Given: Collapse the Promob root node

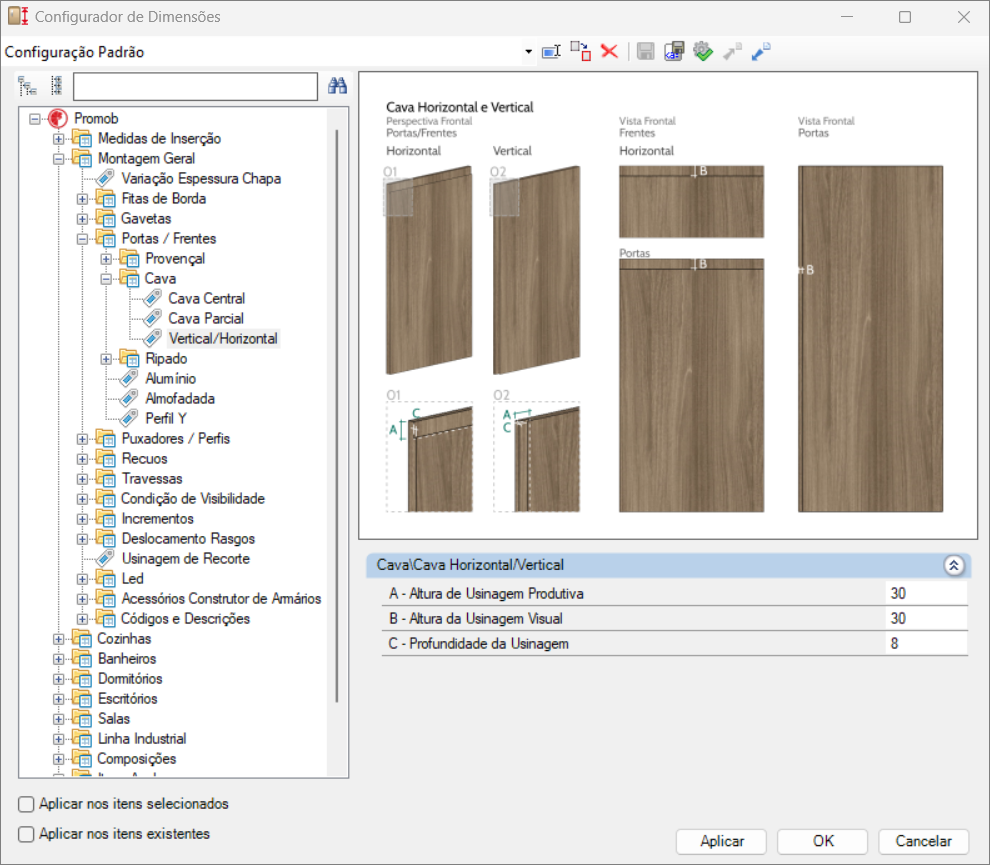Looking at the screenshot, I should point(35,119).
